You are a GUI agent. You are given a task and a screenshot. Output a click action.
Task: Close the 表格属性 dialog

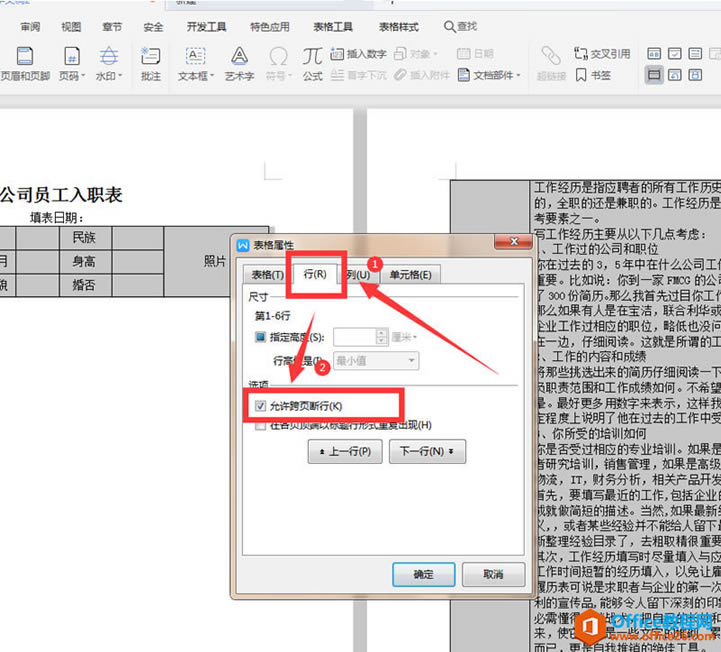(x=514, y=242)
